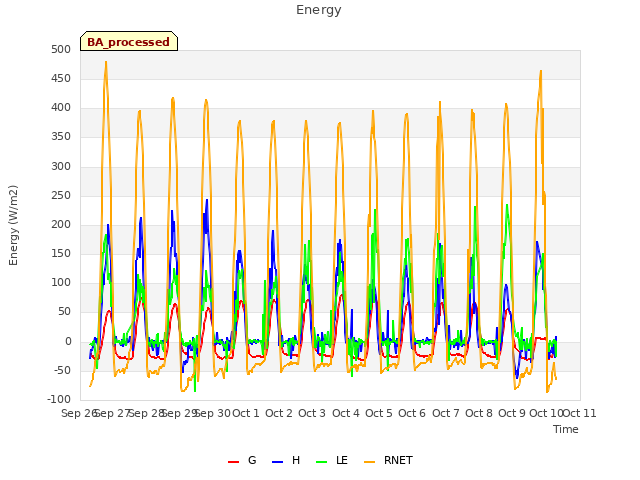640x480 pixels.
Task: Select the H legend entry
Action: (x=286, y=460)
